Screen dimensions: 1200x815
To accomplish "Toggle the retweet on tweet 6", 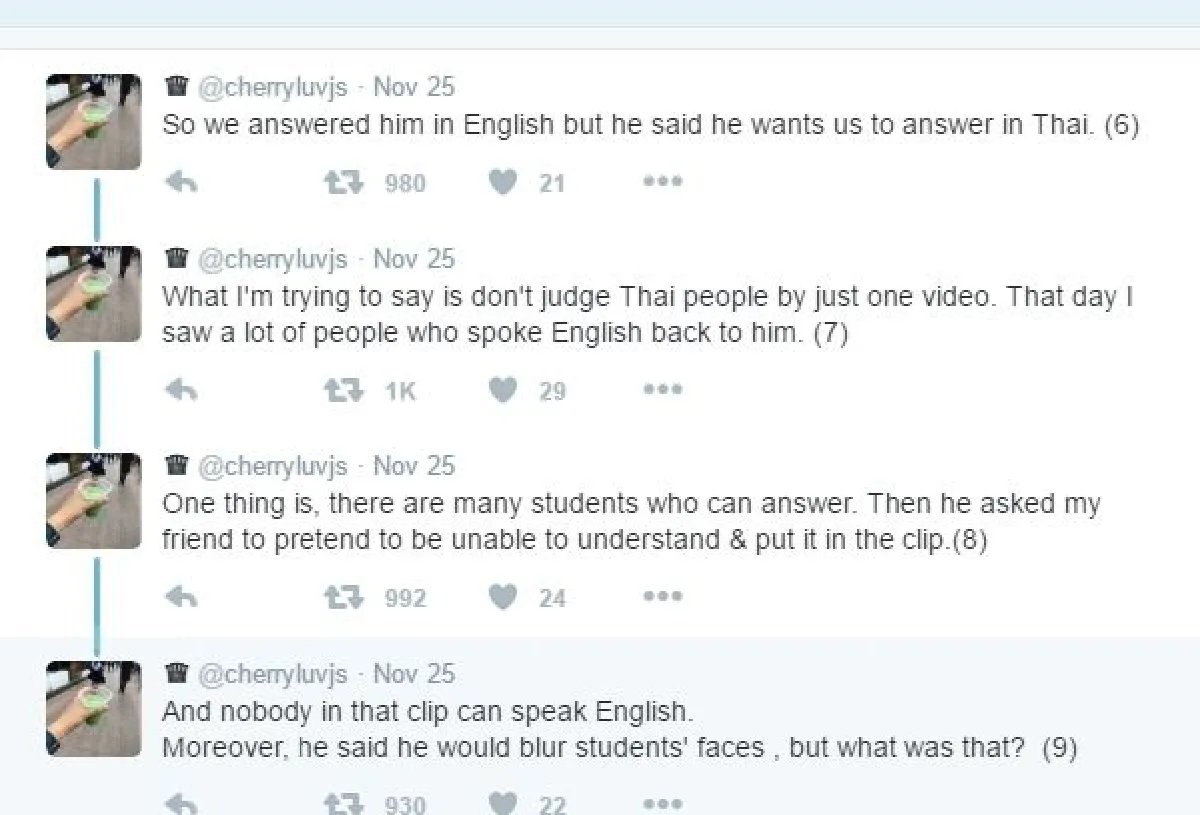I will (342, 181).
